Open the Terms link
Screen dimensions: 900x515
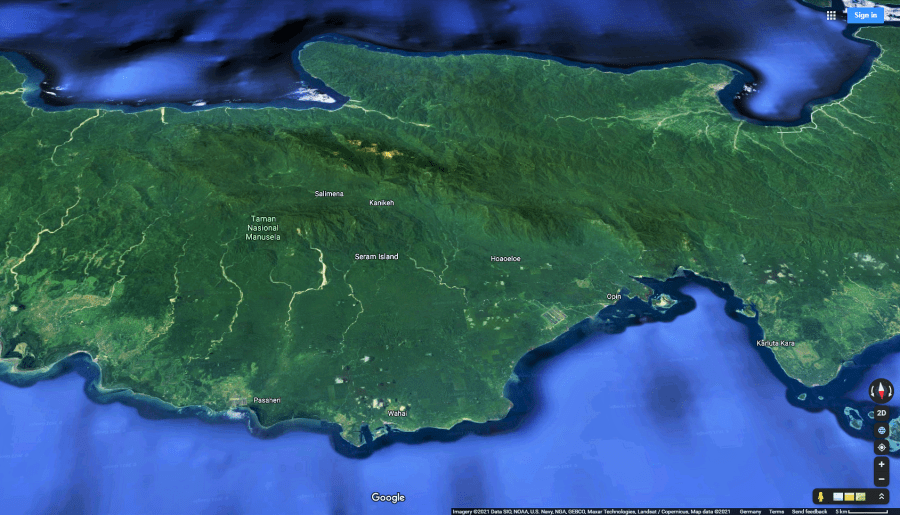[776, 511]
